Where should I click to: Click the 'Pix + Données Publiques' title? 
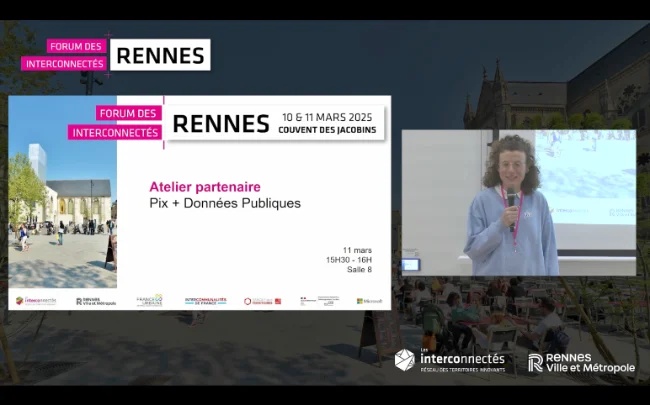pos(225,203)
